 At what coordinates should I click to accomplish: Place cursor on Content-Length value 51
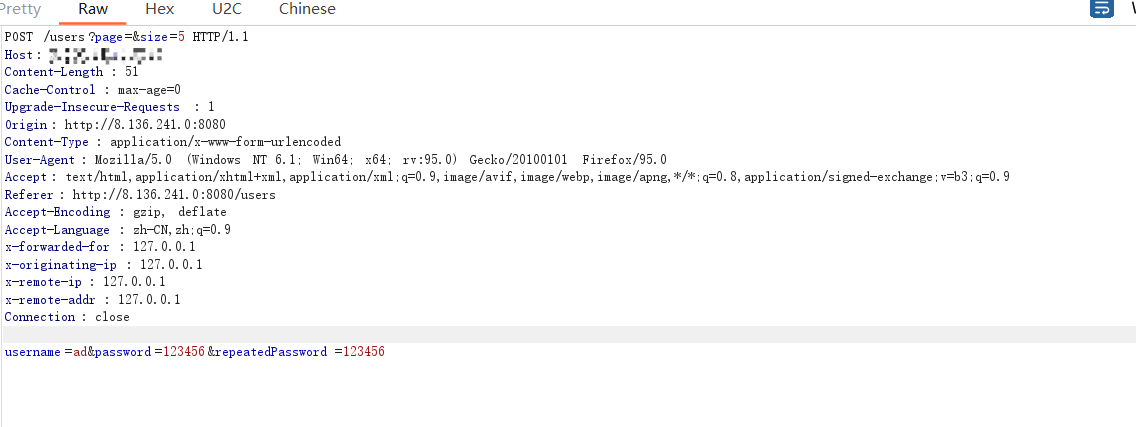132,72
